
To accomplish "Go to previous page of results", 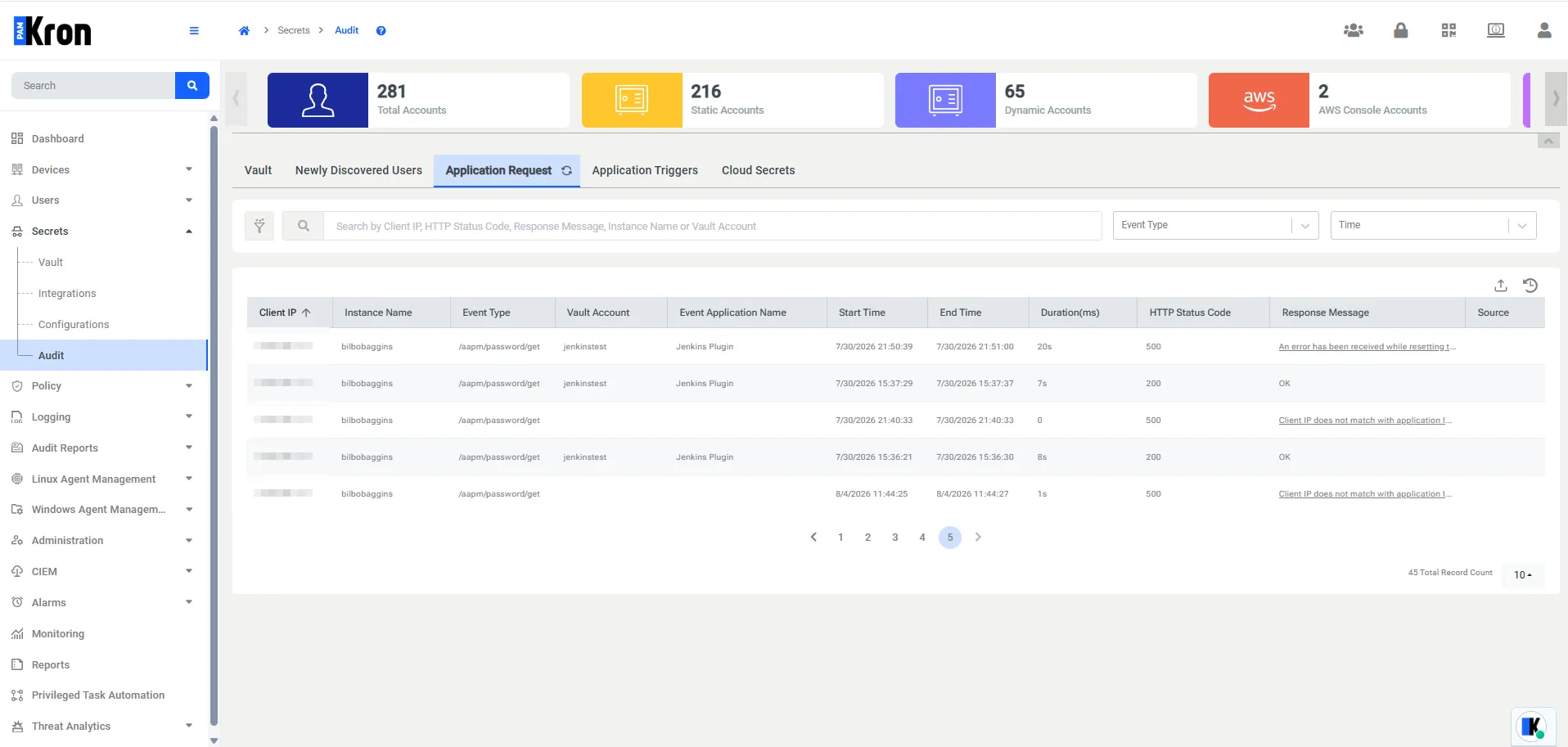I will tap(813, 538).
